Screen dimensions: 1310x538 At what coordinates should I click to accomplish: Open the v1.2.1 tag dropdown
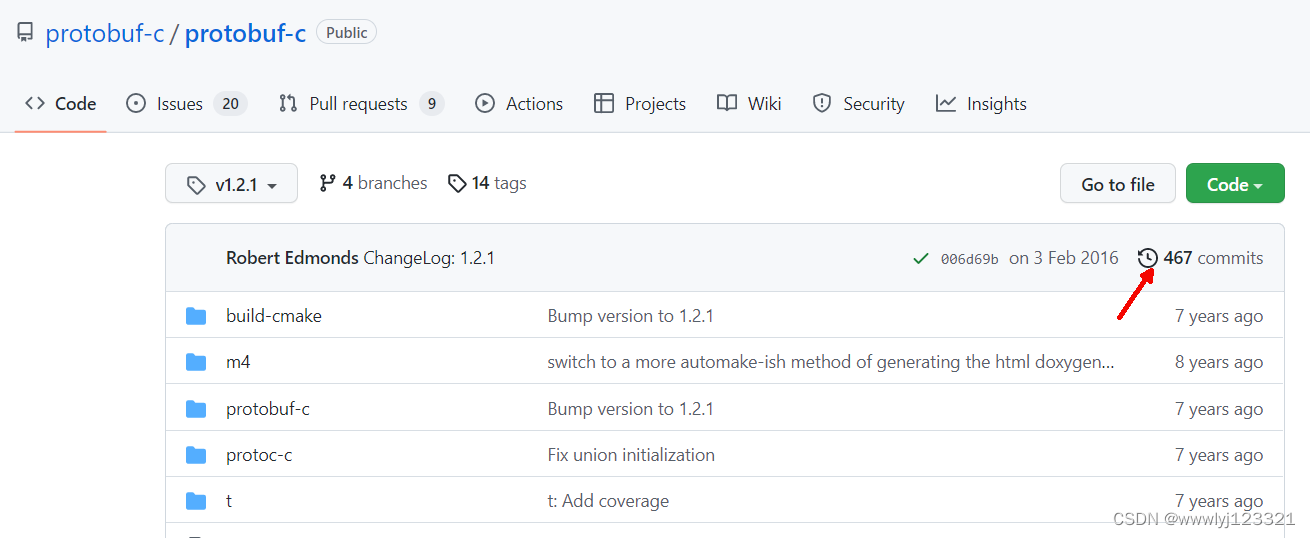[231, 184]
